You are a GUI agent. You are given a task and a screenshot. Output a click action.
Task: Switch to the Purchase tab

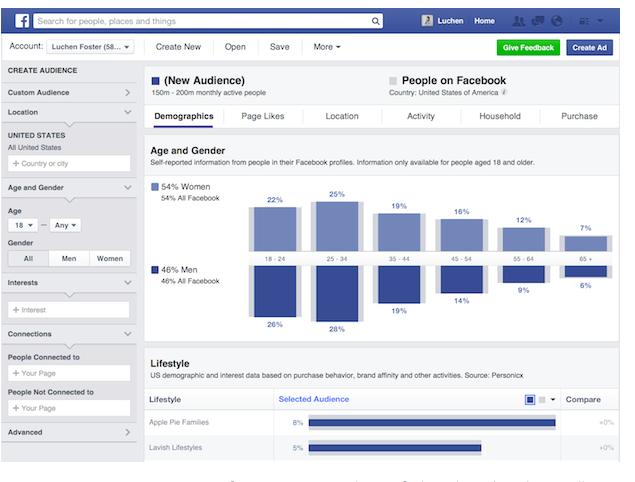580,116
